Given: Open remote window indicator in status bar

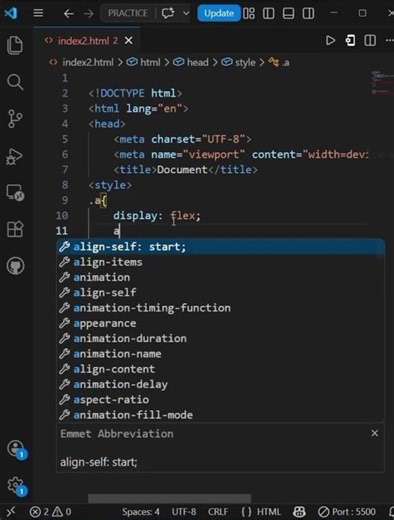Looking at the screenshot, I should pyautogui.click(x=11, y=511).
